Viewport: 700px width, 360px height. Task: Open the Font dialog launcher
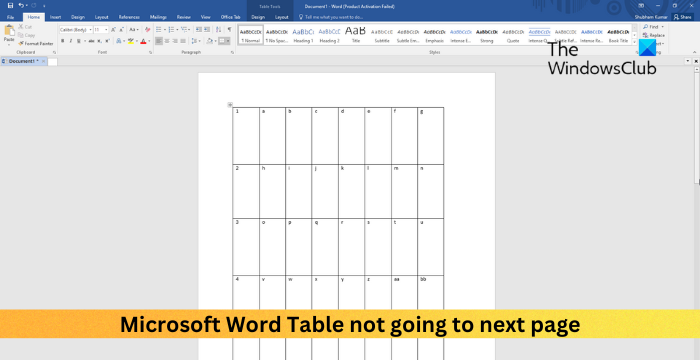(x=151, y=52)
